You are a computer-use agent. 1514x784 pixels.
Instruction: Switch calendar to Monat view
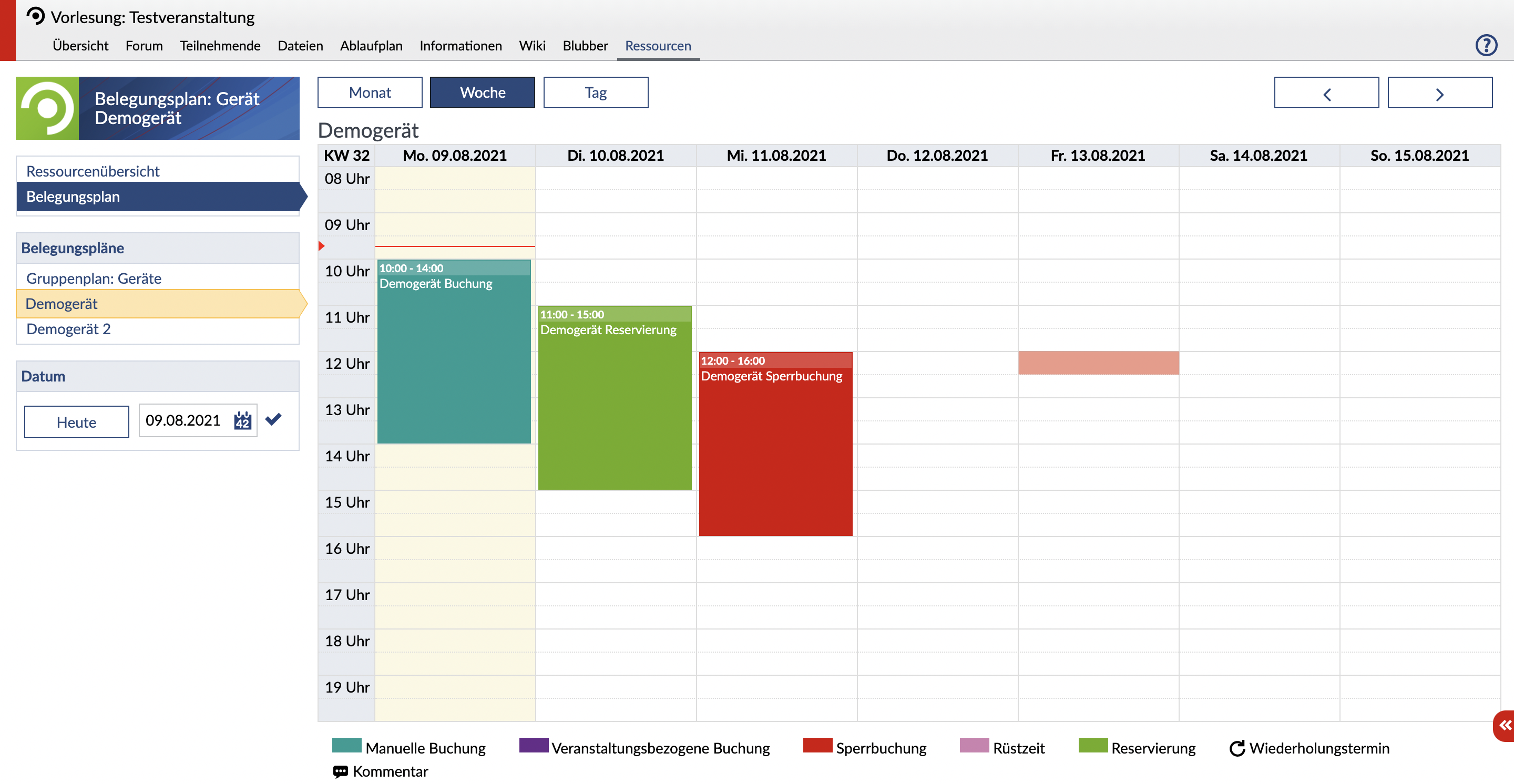point(370,92)
